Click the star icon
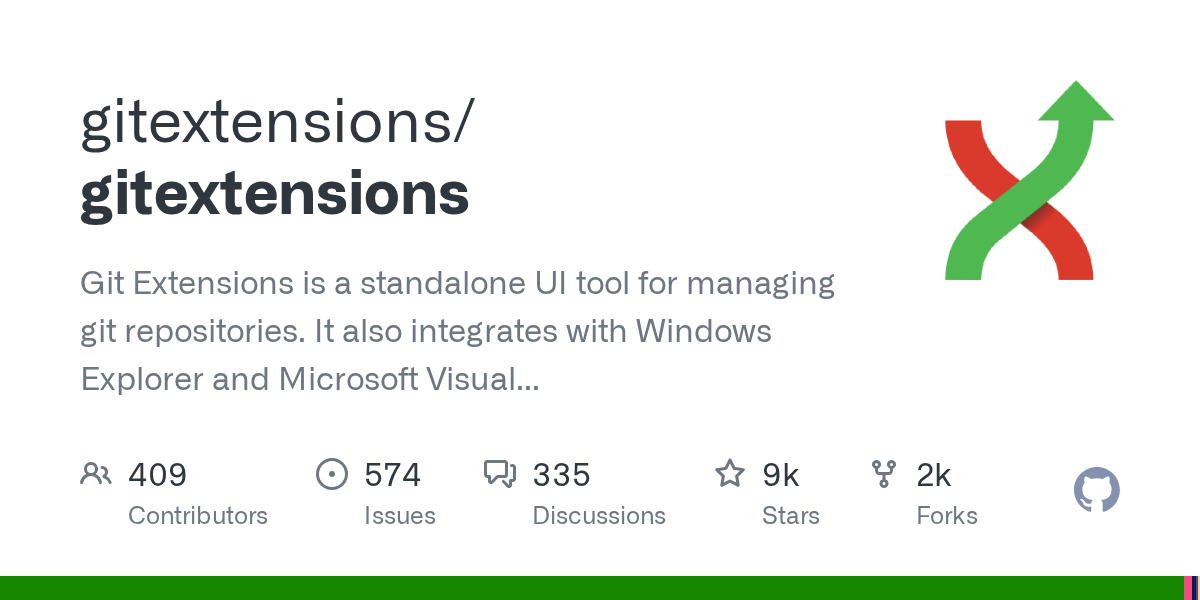 [730, 474]
